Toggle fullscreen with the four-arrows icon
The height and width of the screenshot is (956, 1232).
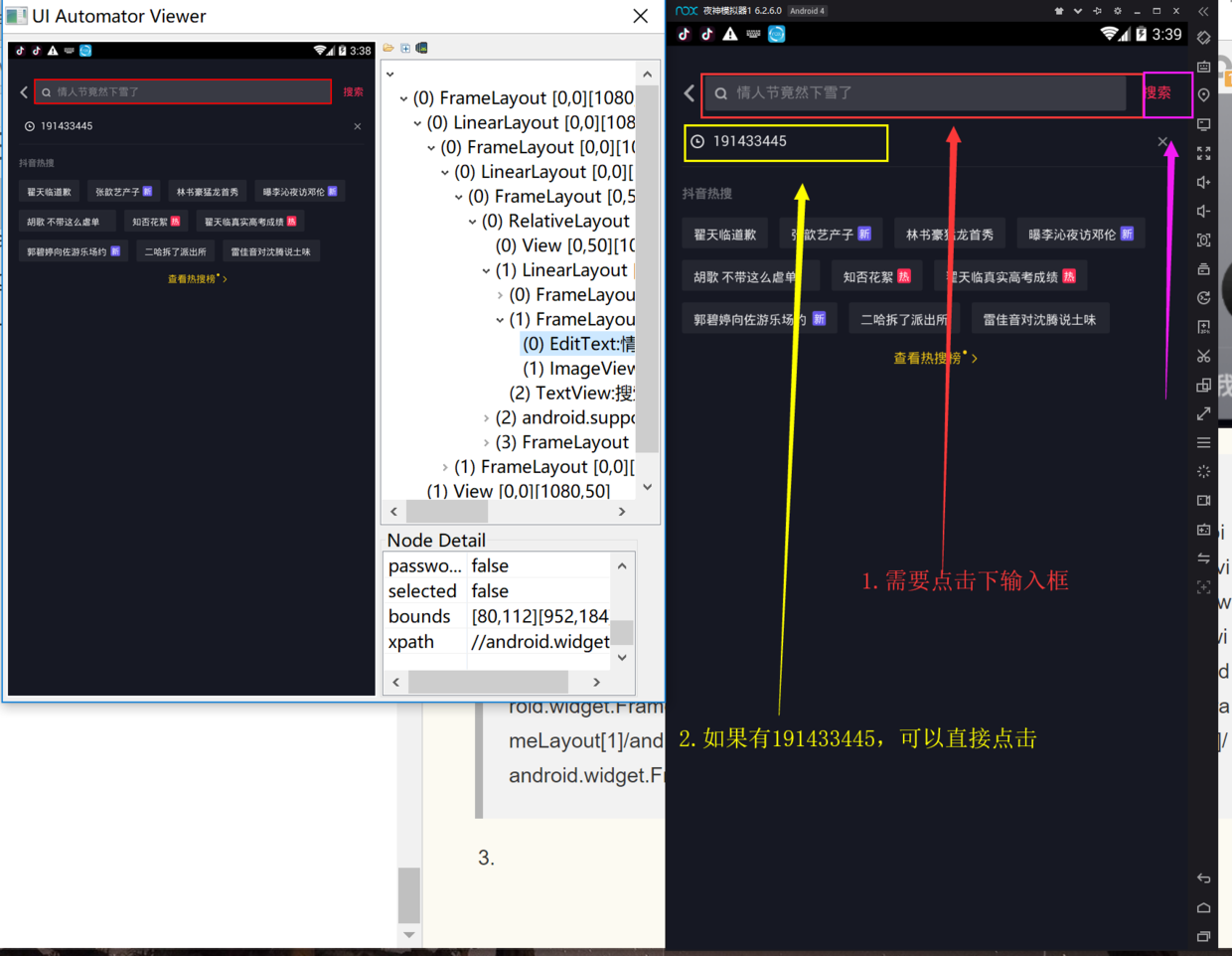coord(1203,153)
